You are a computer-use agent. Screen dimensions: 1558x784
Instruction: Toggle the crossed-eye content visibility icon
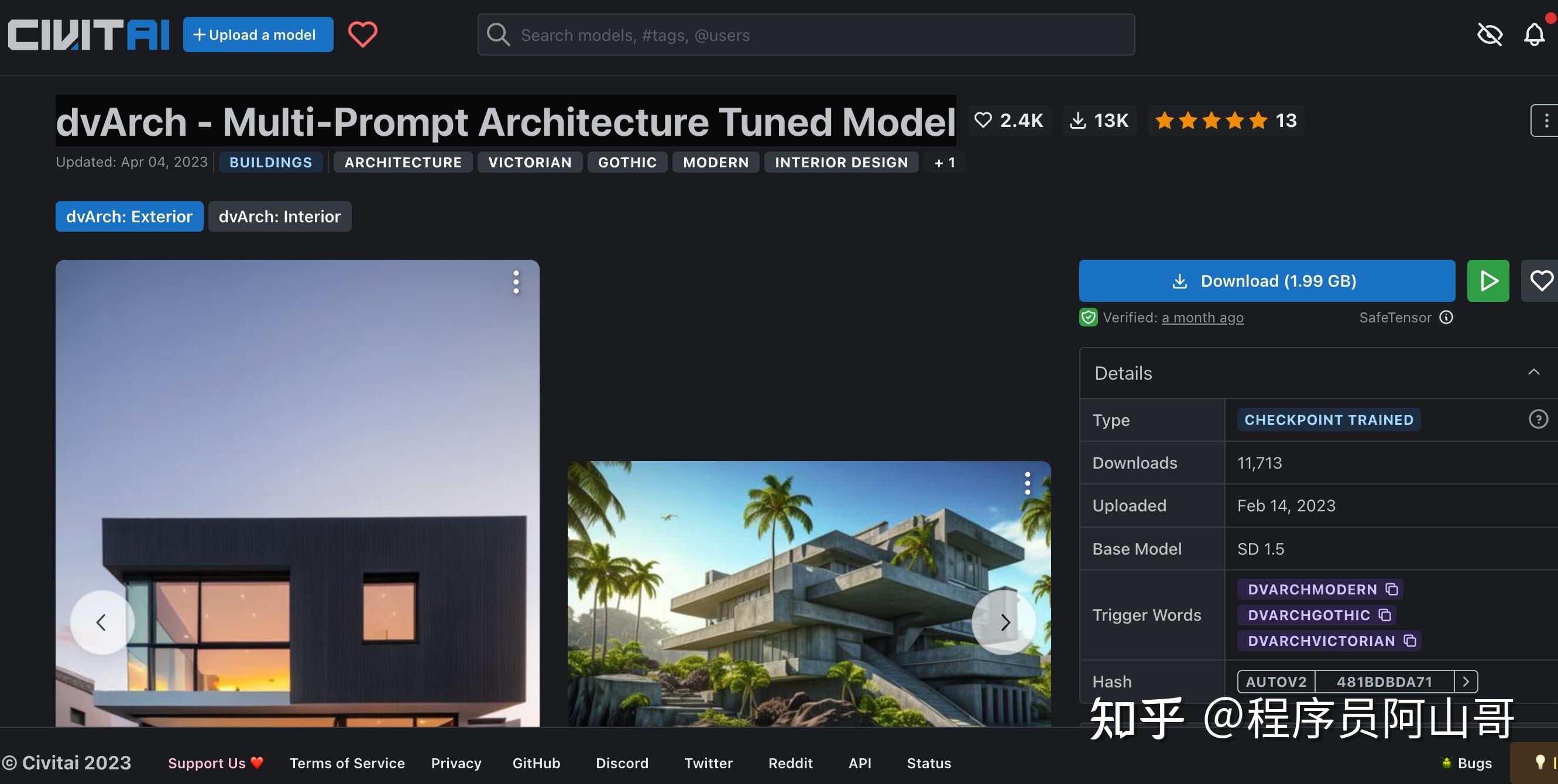1490,35
